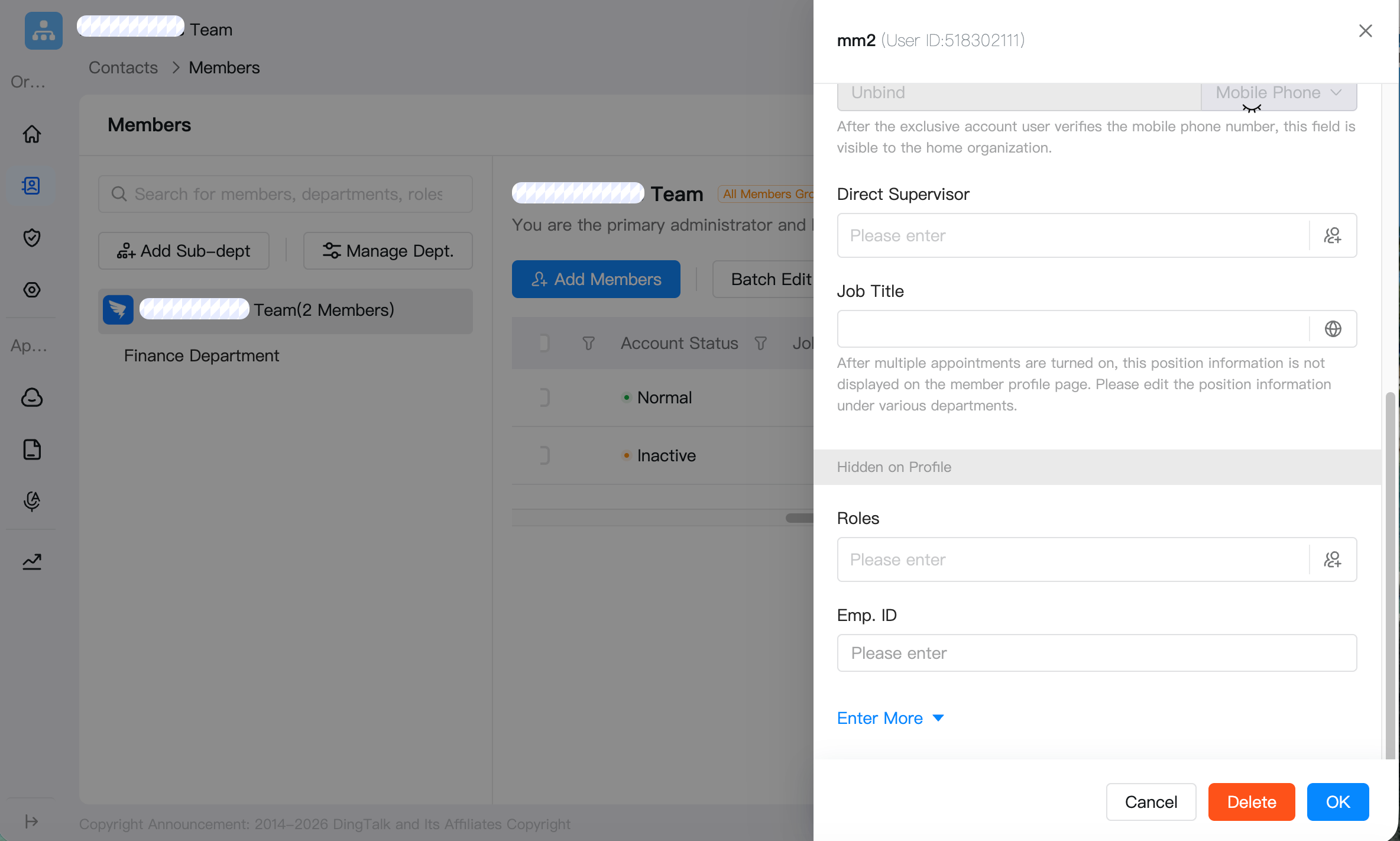Select the Contacts icon in sidebar
Viewport: 1400px width, 841px height.
coord(32,186)
